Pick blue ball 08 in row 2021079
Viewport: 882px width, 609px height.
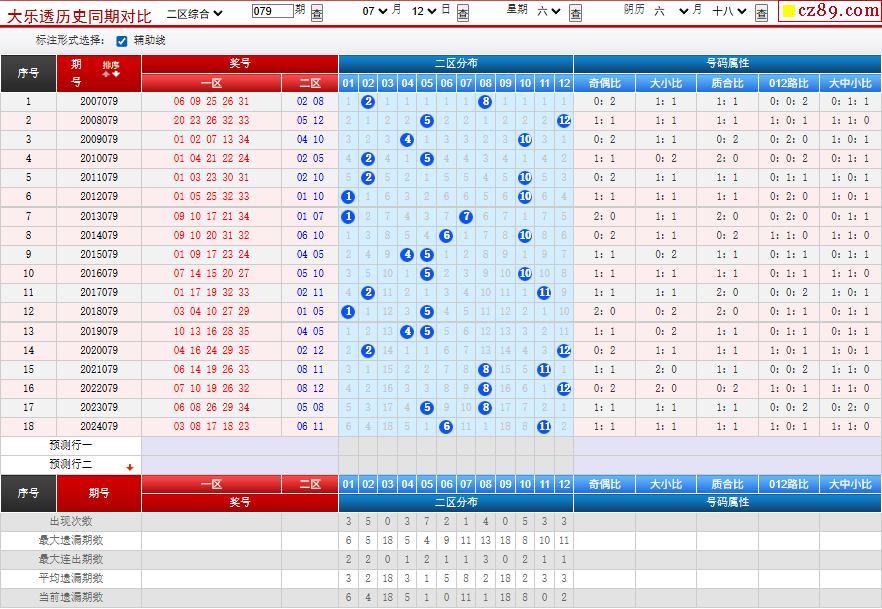(485, 369)
